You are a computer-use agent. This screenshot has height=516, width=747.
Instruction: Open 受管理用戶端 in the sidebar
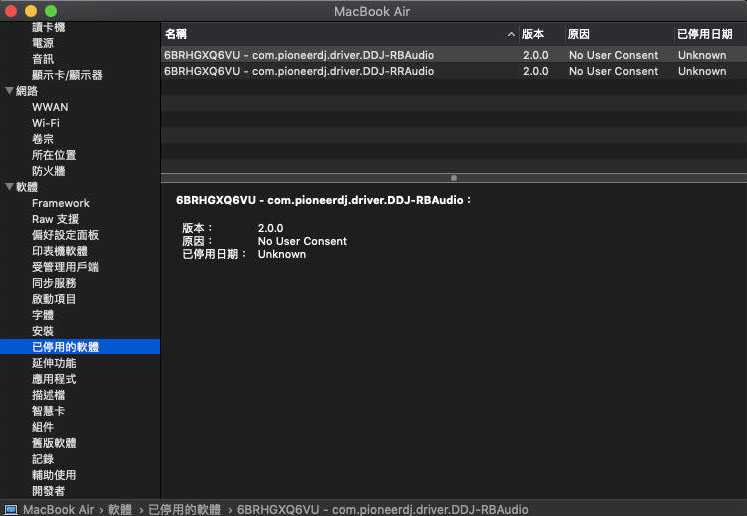point(65,267)
